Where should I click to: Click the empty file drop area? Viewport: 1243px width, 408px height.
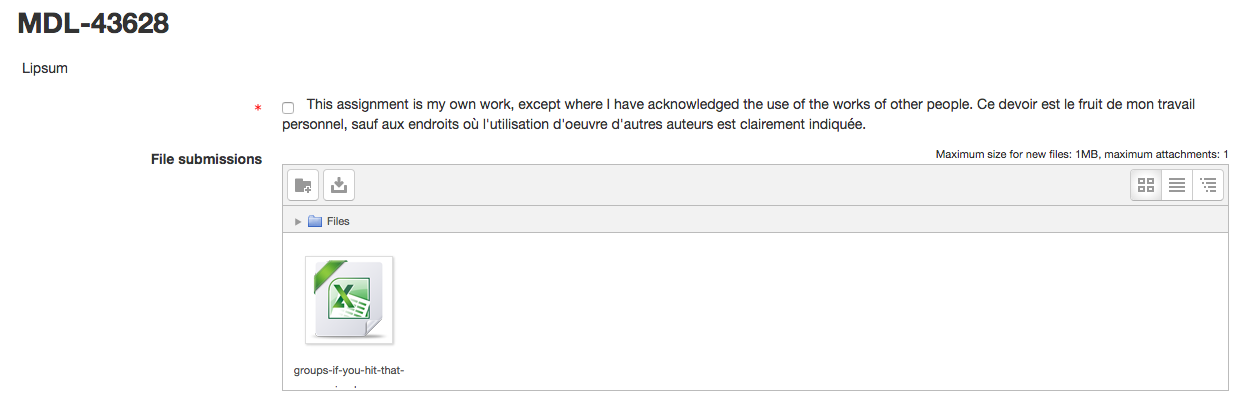(810, 310)
